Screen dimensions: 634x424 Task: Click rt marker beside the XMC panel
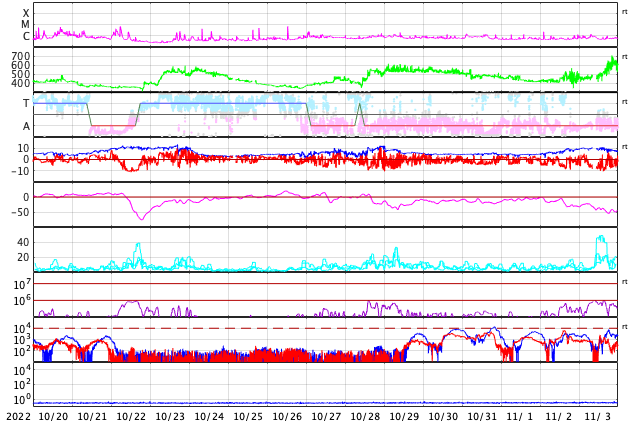(x=625, y=12)
